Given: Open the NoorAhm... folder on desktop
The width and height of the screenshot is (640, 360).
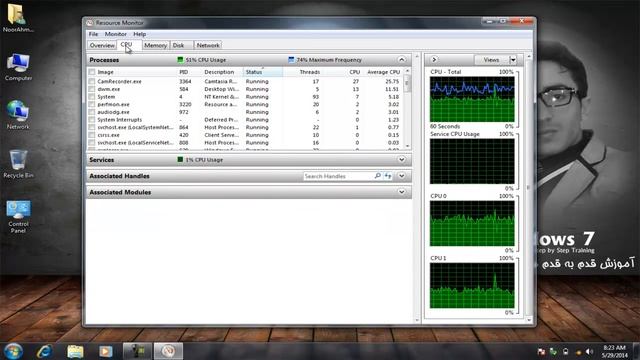Looking at the screenshot, I should click(17, 18).
